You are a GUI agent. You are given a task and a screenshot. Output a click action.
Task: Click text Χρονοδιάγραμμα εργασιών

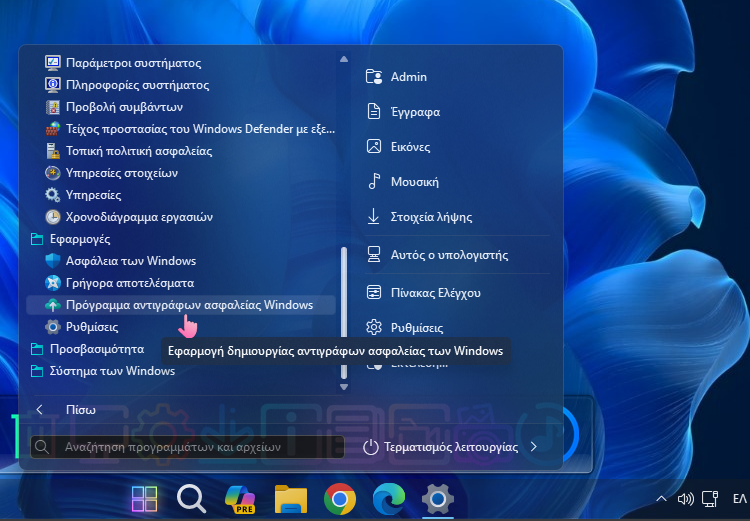(139, 217)
